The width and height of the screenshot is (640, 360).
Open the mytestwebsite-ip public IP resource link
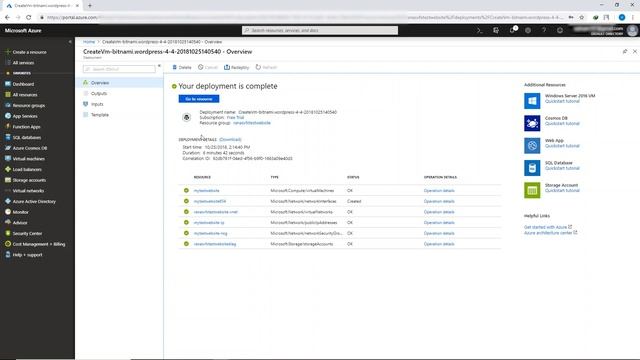209,222
